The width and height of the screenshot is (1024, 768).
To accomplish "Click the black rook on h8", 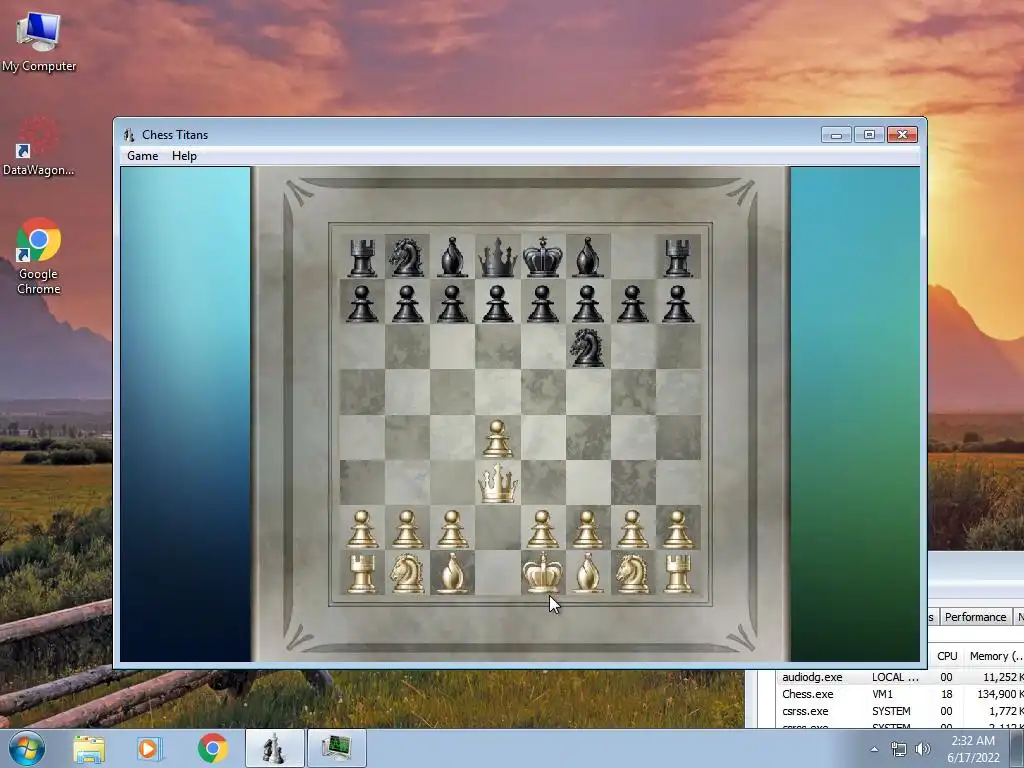I will click(678, 257).
